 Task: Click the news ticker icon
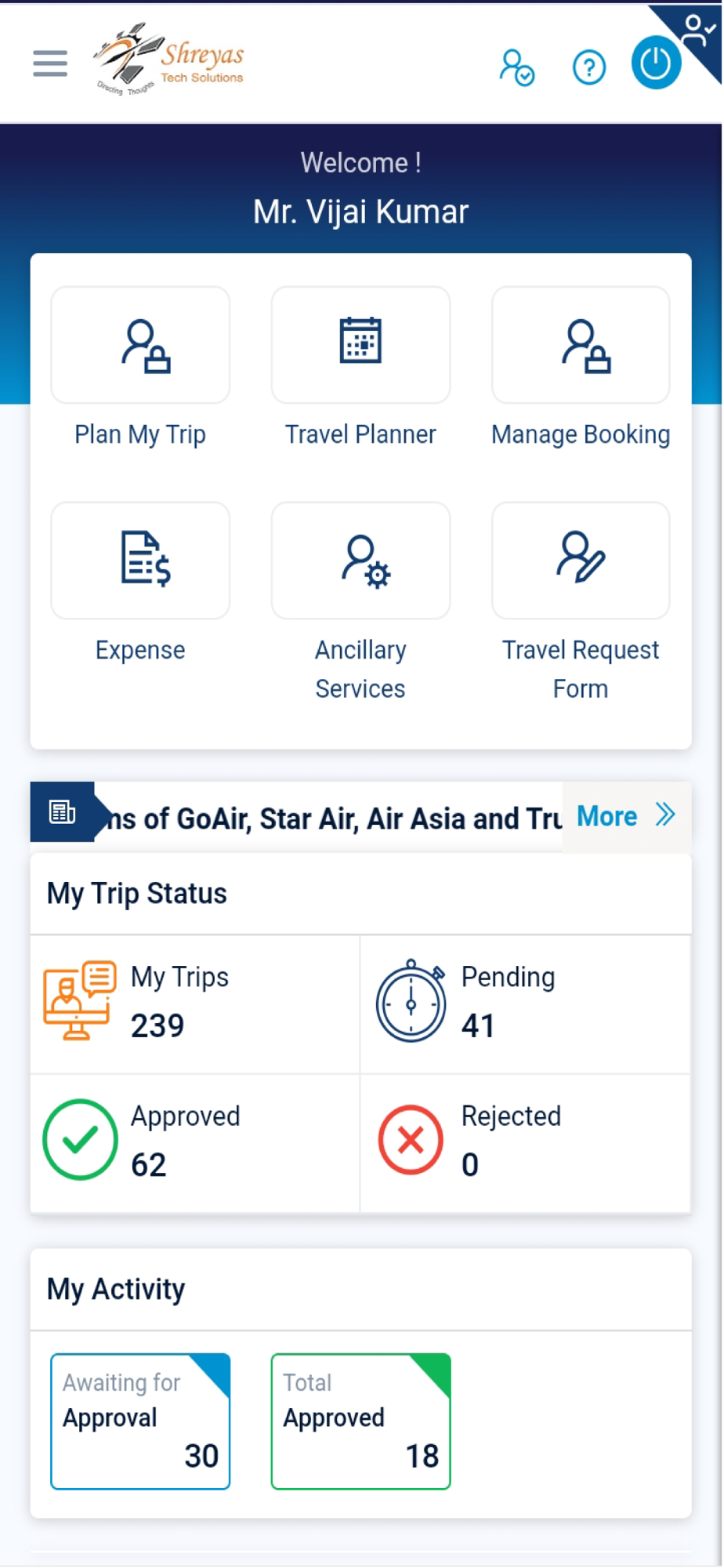pyautogui.click(x=62, y=812)
